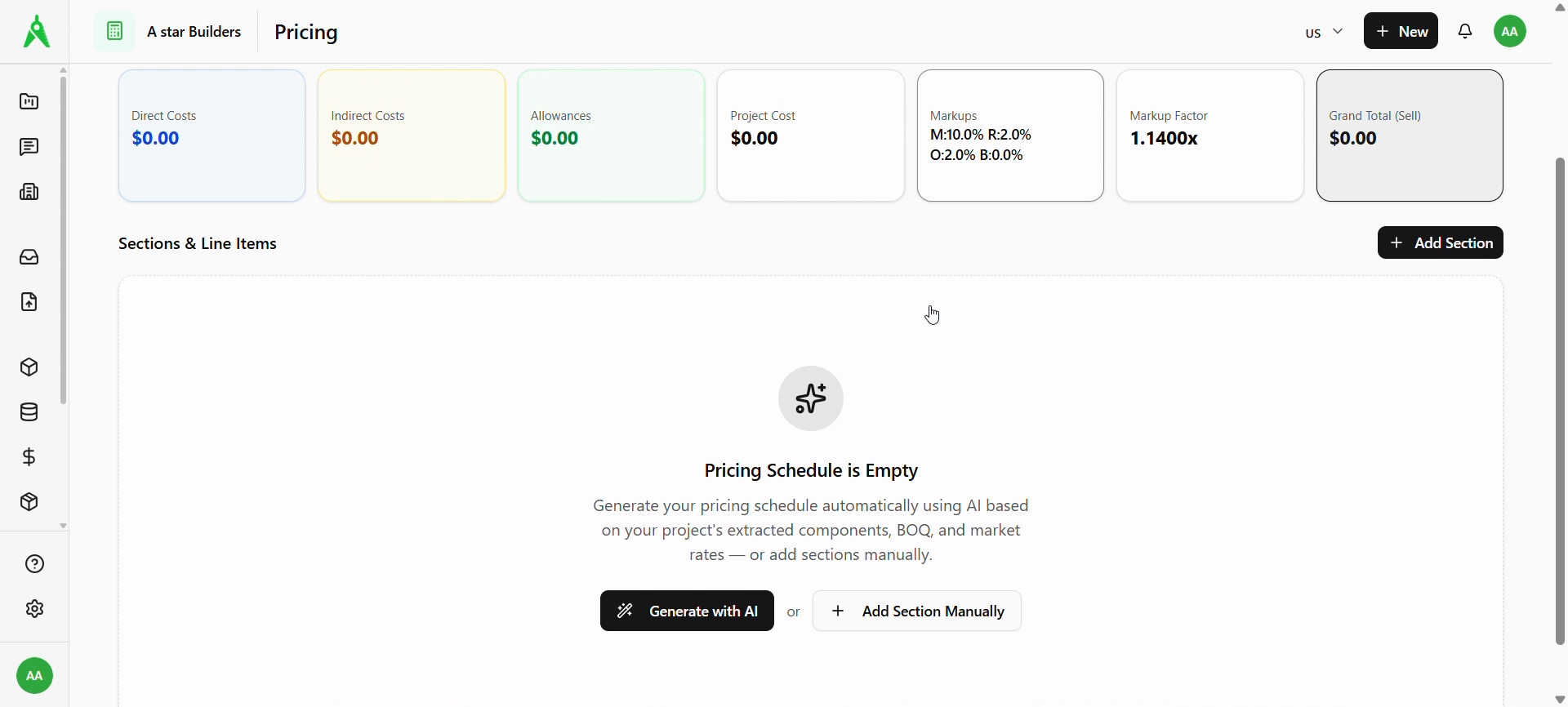Open the AA profile menu at sidebar bottom
The image size is (1568, 707).
point(34,676)
